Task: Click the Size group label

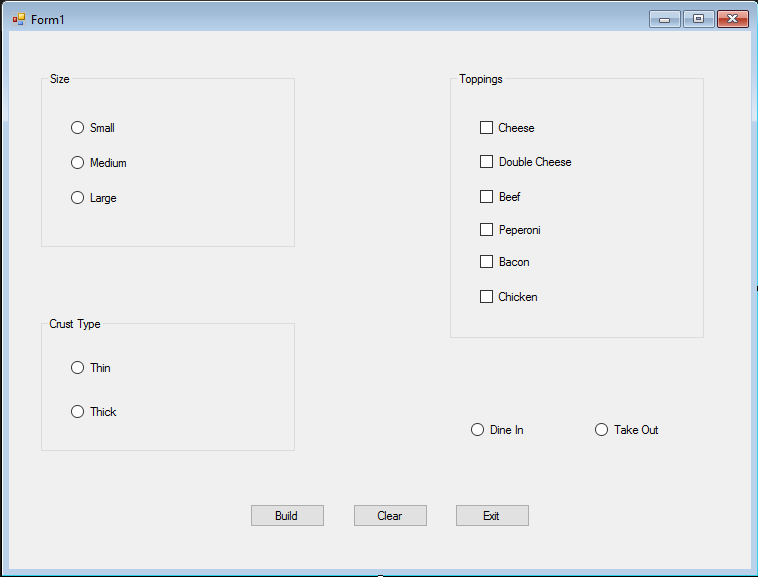Action: [x=59, y=79]
